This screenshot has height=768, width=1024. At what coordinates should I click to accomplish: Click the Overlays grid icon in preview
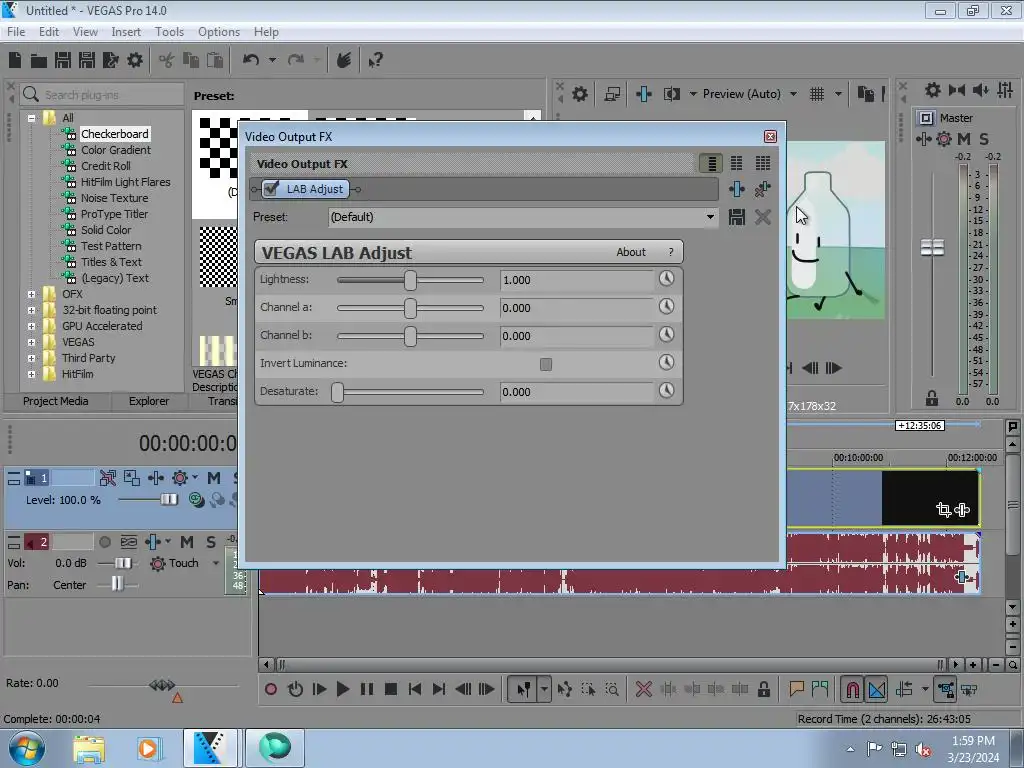(x=817, y=94)
